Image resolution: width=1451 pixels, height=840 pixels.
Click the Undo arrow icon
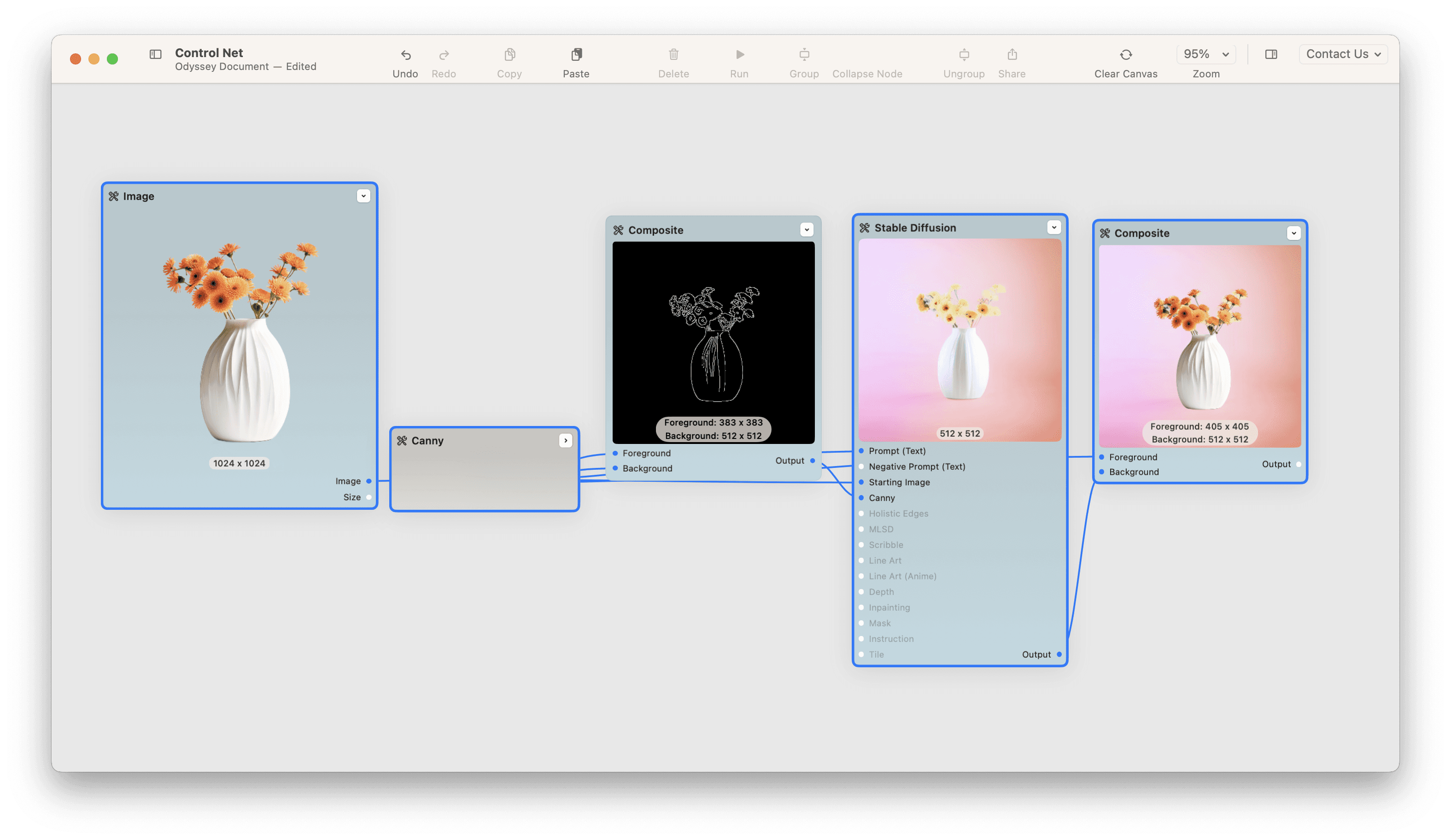(x=405, y=55)
